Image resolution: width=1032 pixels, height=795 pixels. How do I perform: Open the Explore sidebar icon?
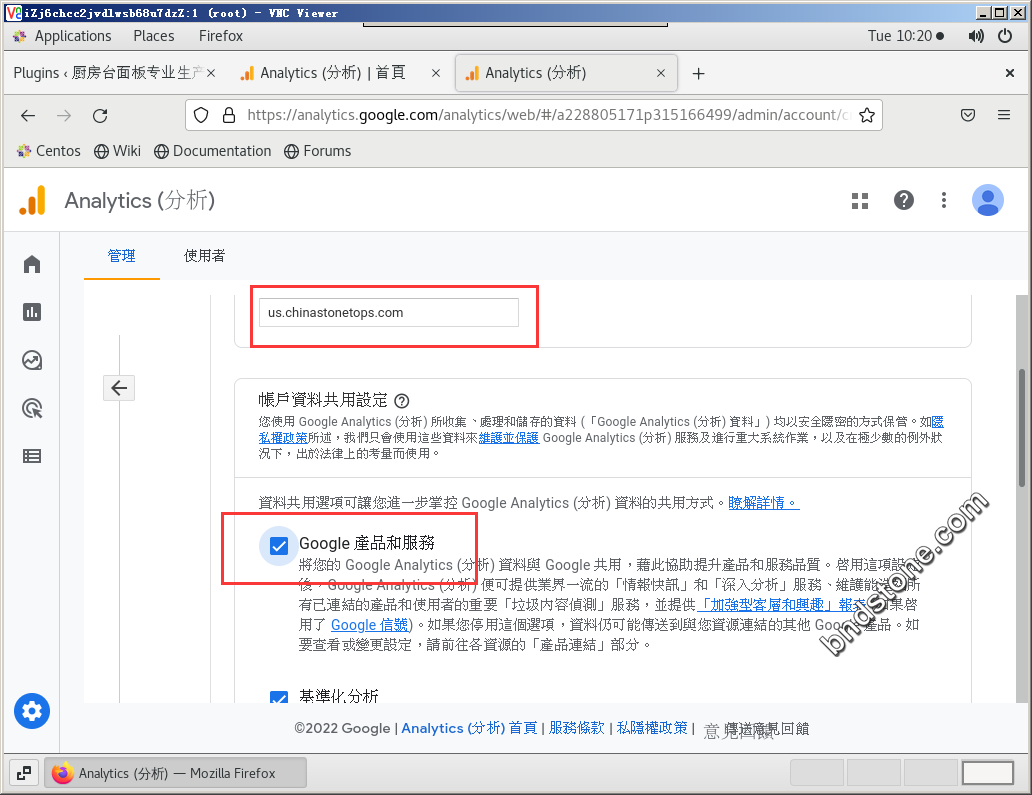[32, 360]
